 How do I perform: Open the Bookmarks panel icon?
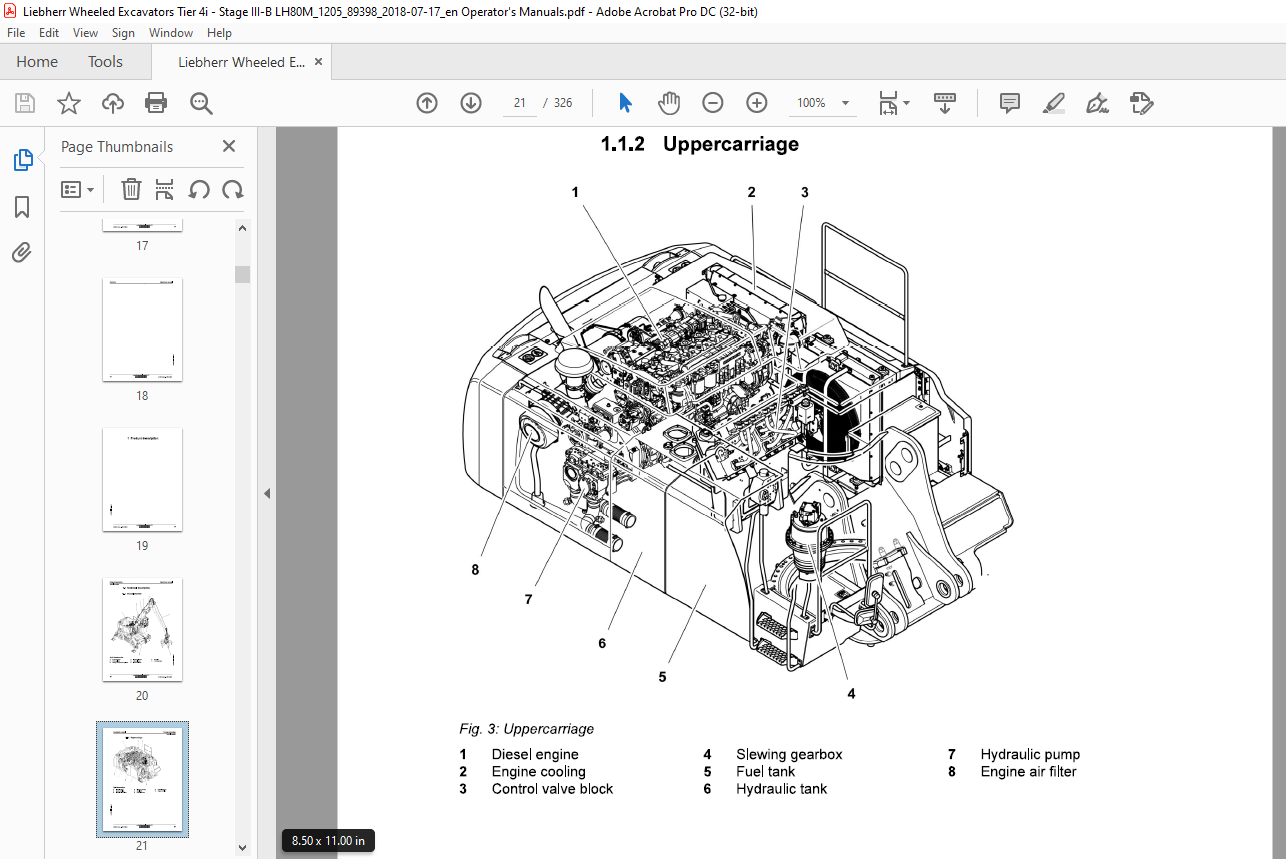22,207
